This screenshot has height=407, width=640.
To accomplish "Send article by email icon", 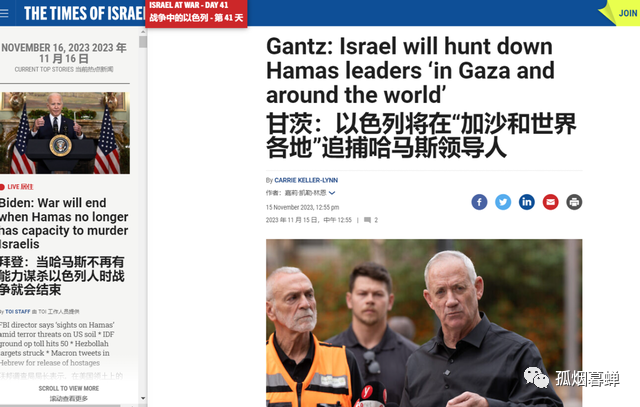I will pos(550,202).
